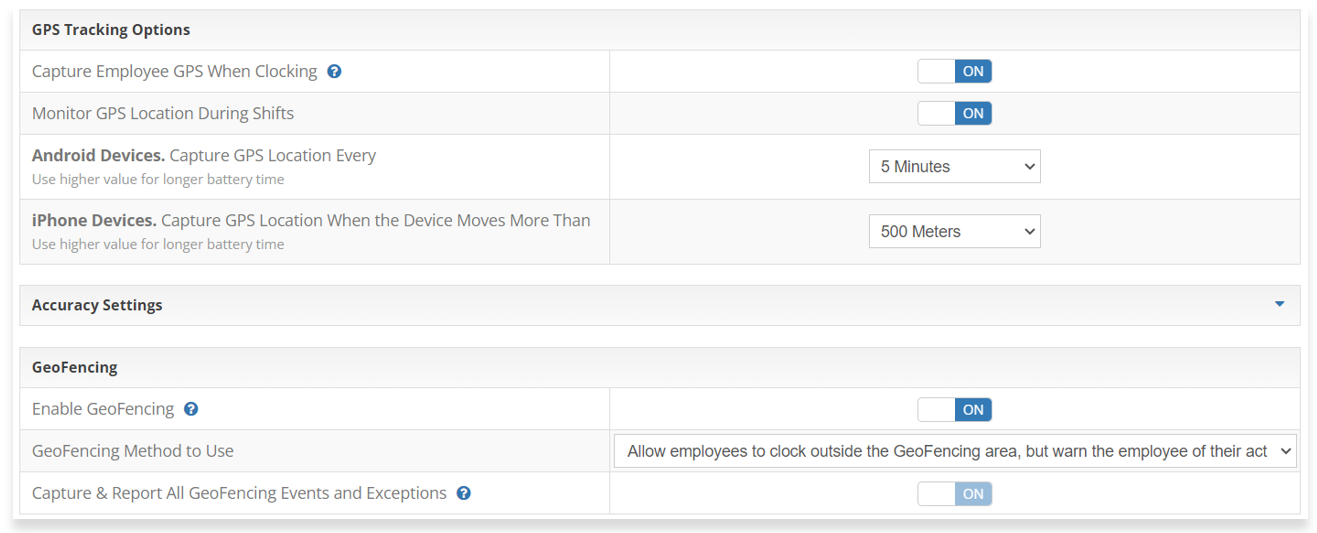Image resolution: width=1317 pixels, height=533 pixels.
Task: Toggle Capture Employee GPS When Clocking switch
Action: [x=954, y=71]
